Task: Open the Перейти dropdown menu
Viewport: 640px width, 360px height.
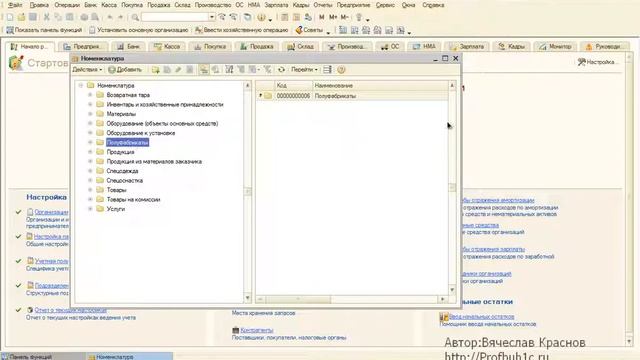Action: (304, 70)
